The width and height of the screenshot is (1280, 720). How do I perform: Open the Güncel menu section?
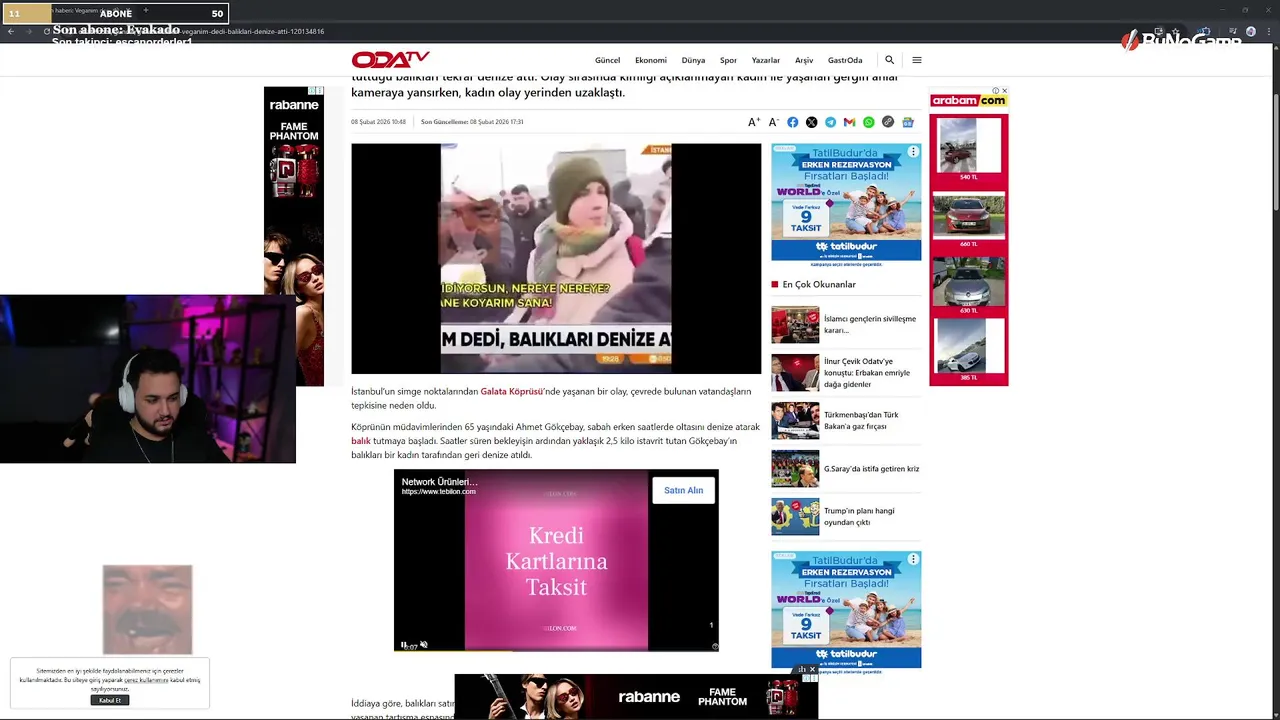(607, 60)
